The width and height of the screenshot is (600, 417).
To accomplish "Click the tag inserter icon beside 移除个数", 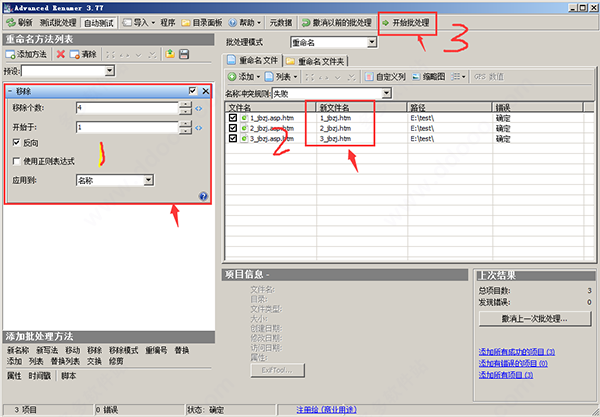I will click(x=199, y=109).
